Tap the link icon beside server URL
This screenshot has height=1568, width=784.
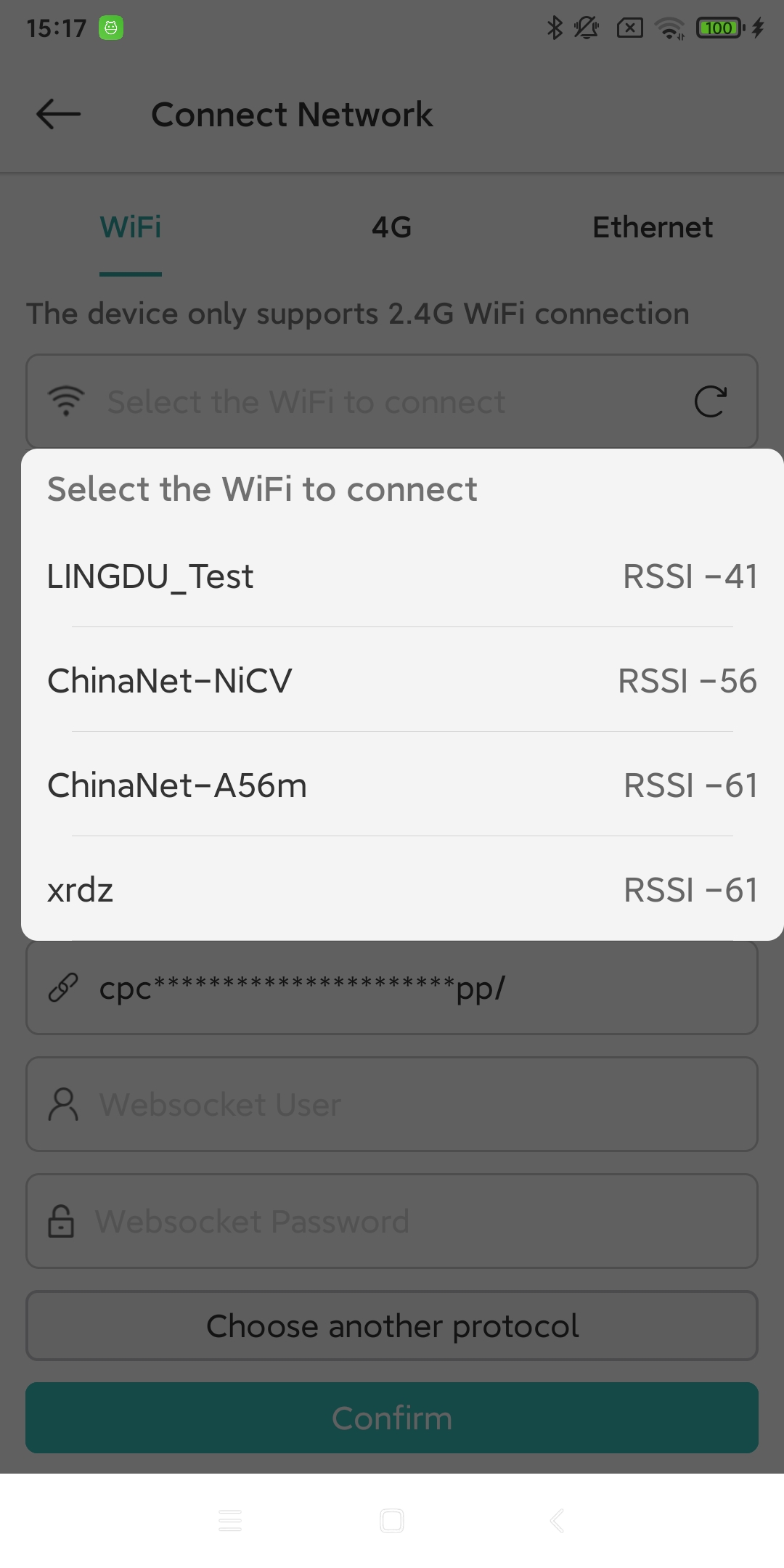click(x=63, y=988)
